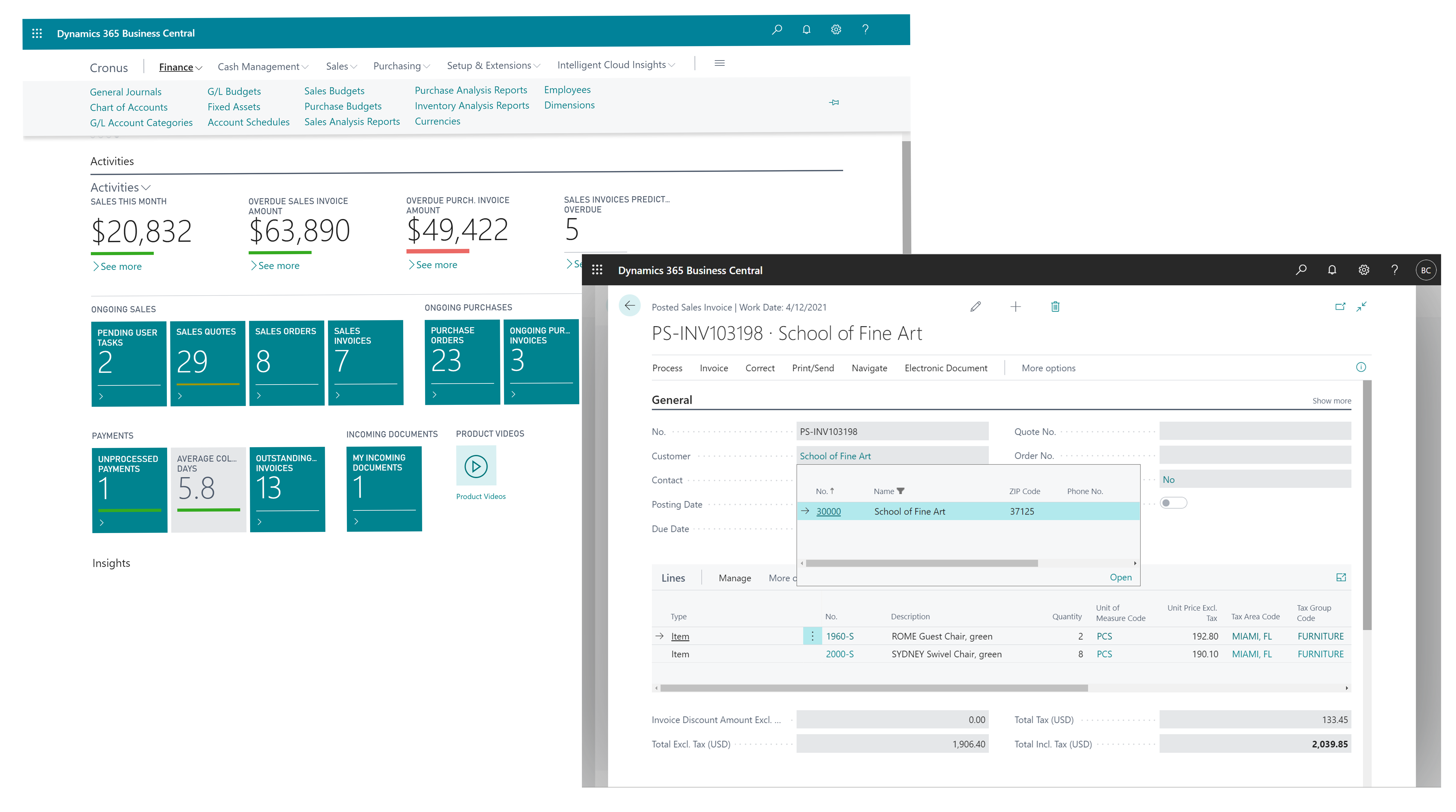Open the Navigate menu

point(869,368)
